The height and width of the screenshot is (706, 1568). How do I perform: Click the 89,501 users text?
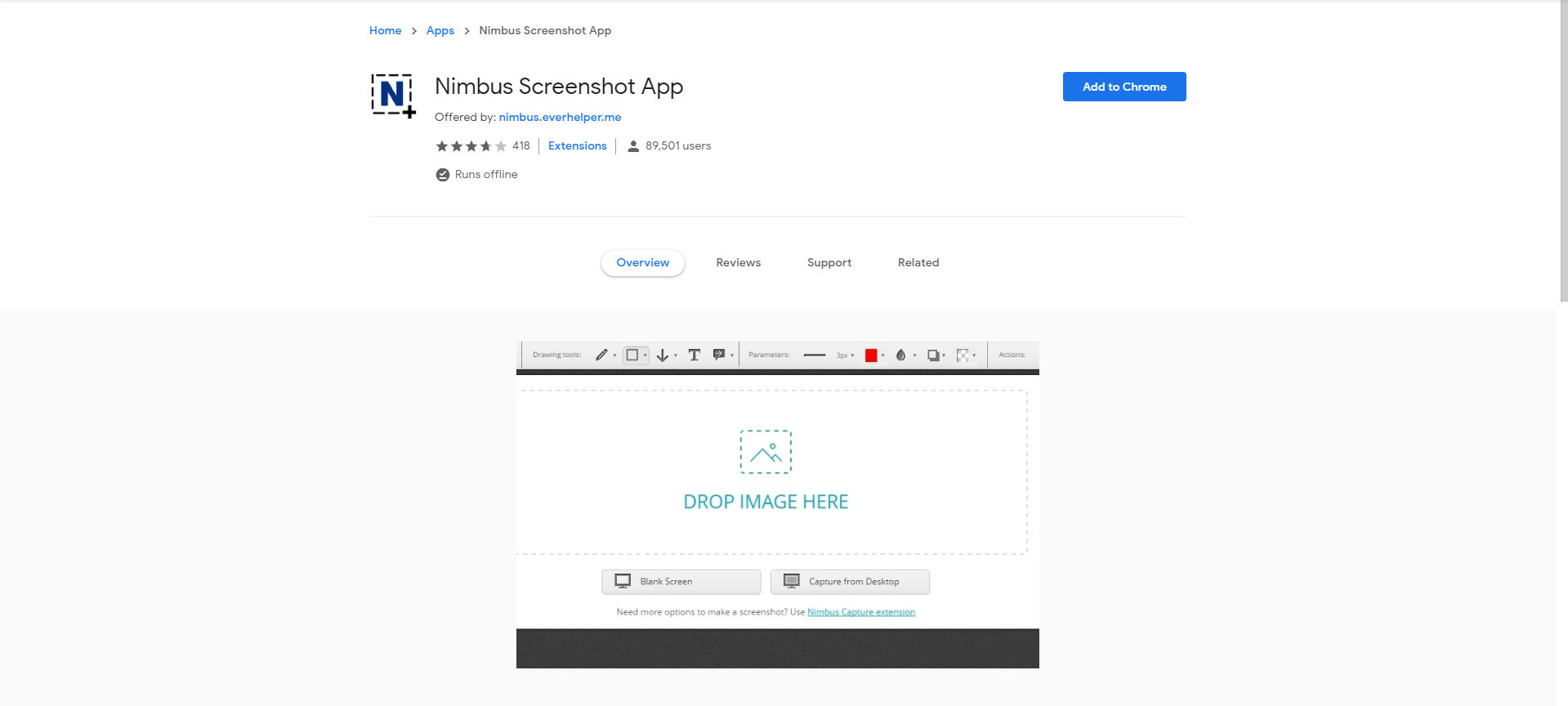pyautogui.click(x=678, y=146)
